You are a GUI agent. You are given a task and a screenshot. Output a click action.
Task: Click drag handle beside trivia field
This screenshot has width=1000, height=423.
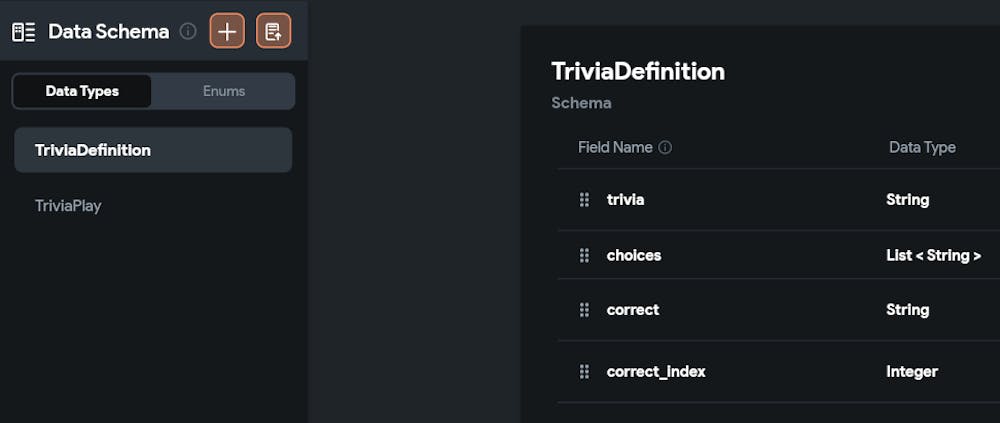(584, 200)
